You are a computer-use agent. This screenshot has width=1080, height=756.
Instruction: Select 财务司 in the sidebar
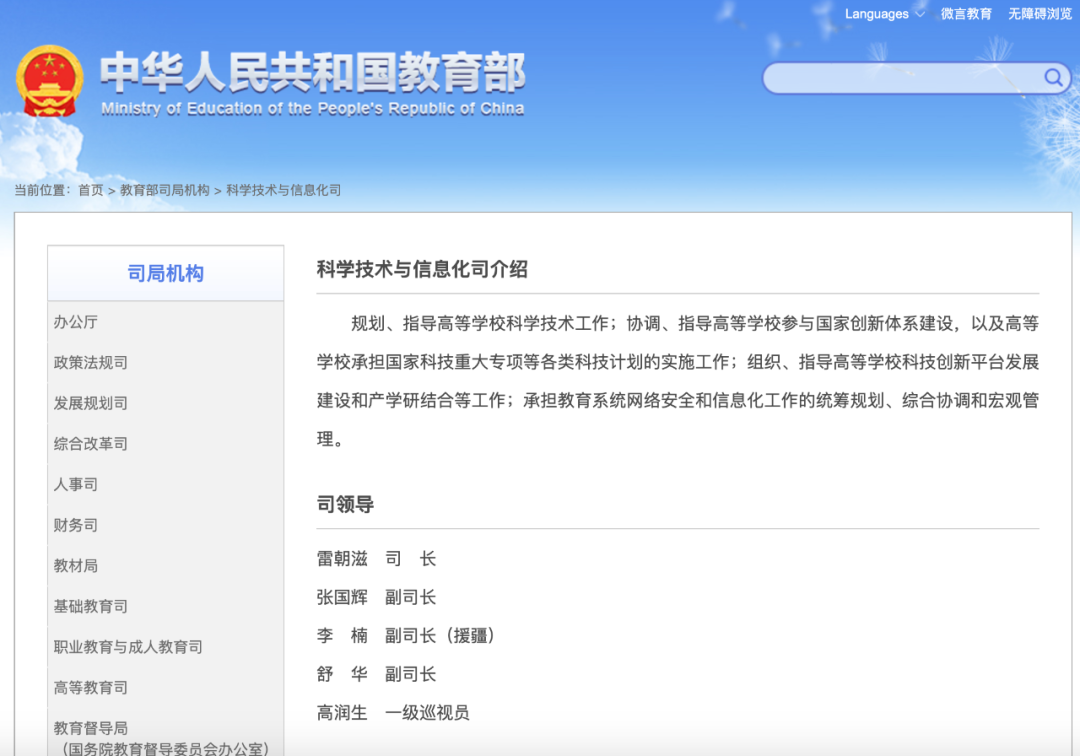76,525
